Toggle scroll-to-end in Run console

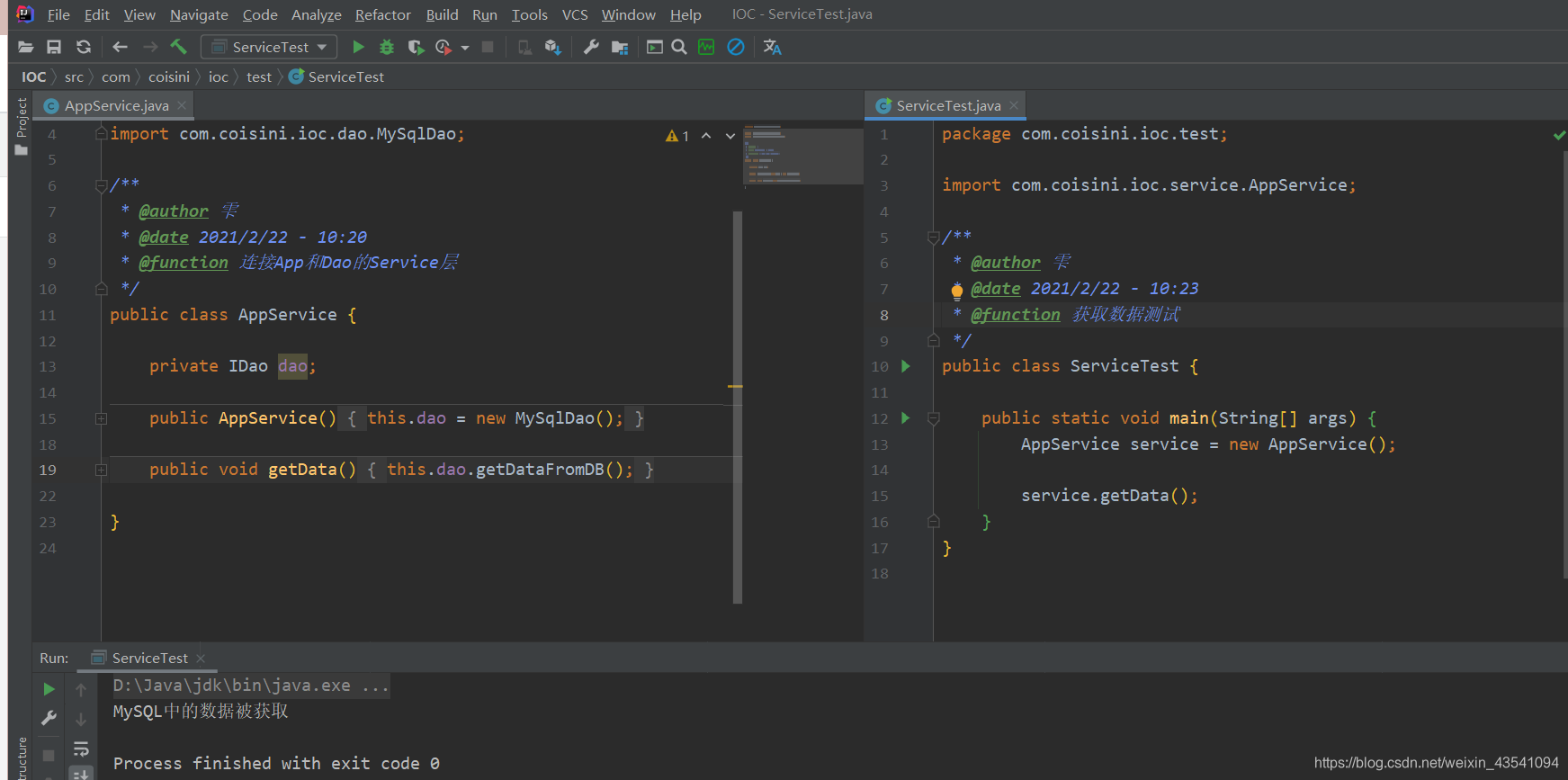81,774
